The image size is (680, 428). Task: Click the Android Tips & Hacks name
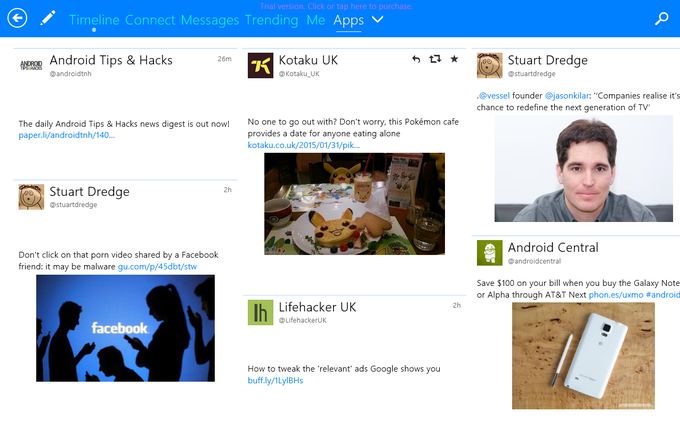111,60
